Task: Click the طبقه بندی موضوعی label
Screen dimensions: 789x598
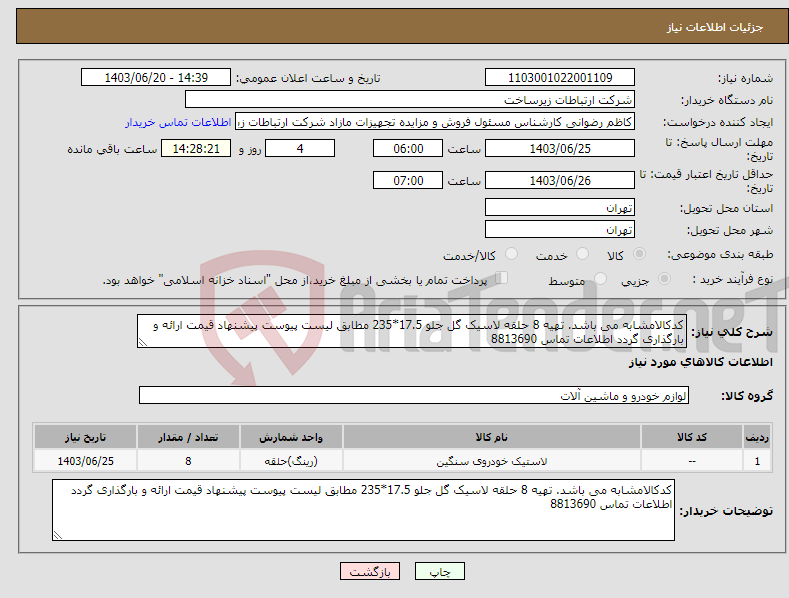Action: [x=720, y=255]
